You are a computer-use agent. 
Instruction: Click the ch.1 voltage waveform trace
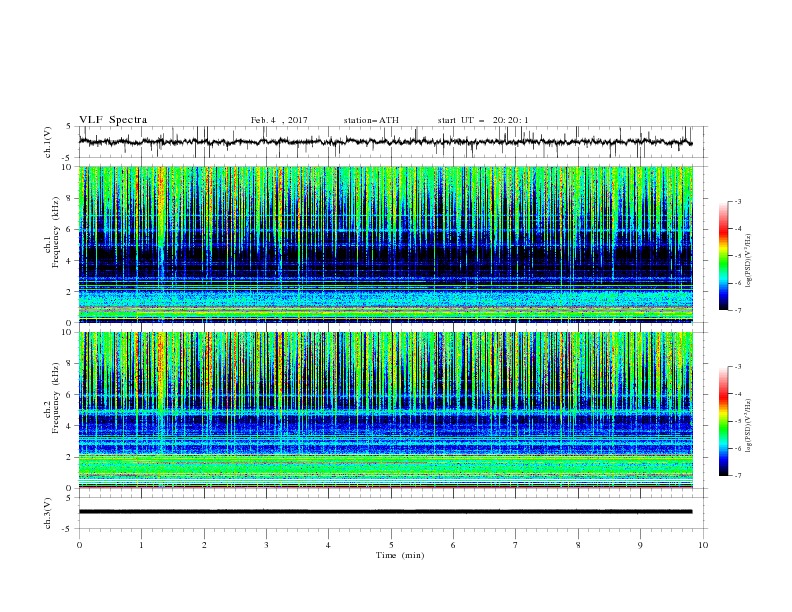tap(385, 142)
